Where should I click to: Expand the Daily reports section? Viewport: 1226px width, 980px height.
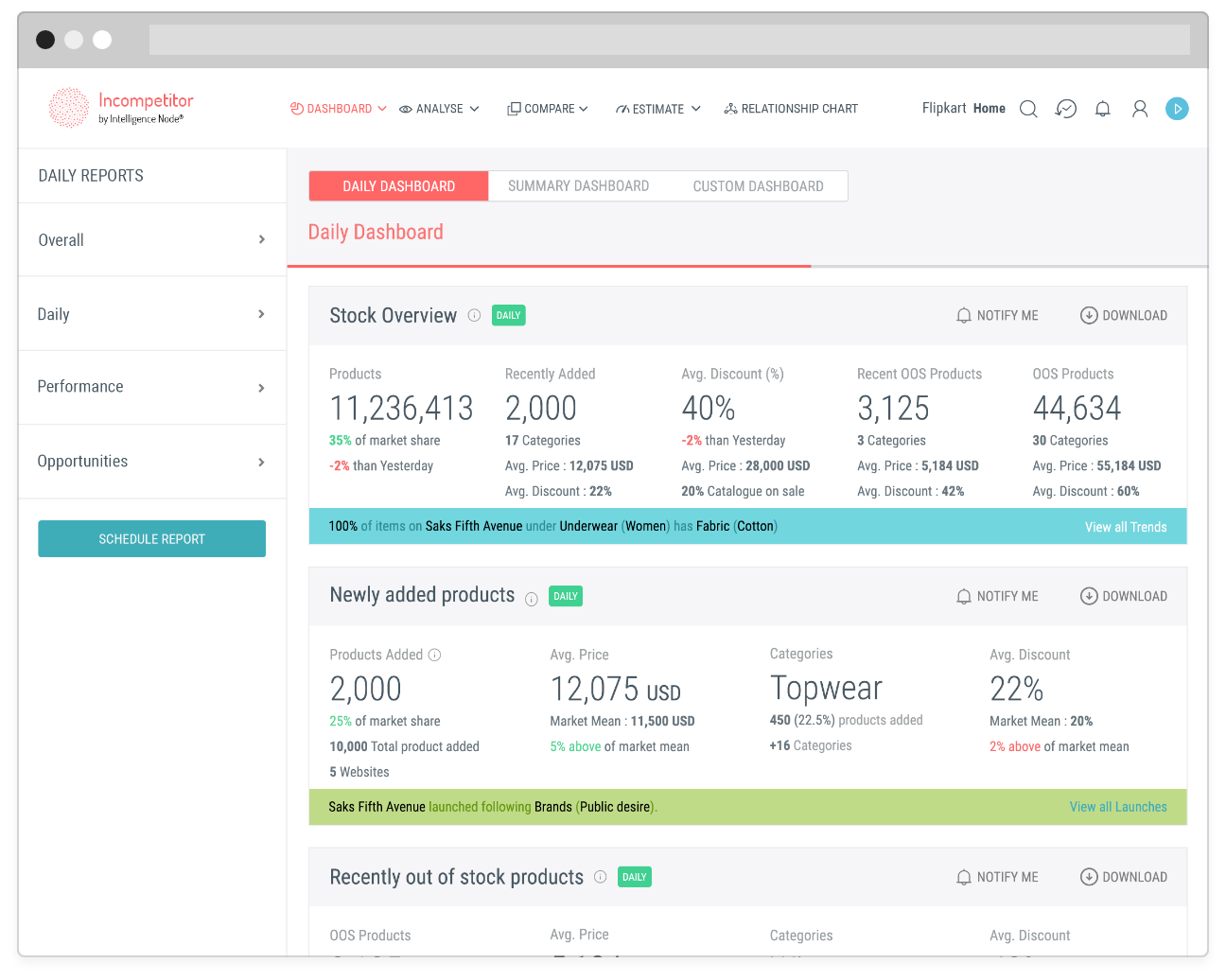(x=151, y=314)
